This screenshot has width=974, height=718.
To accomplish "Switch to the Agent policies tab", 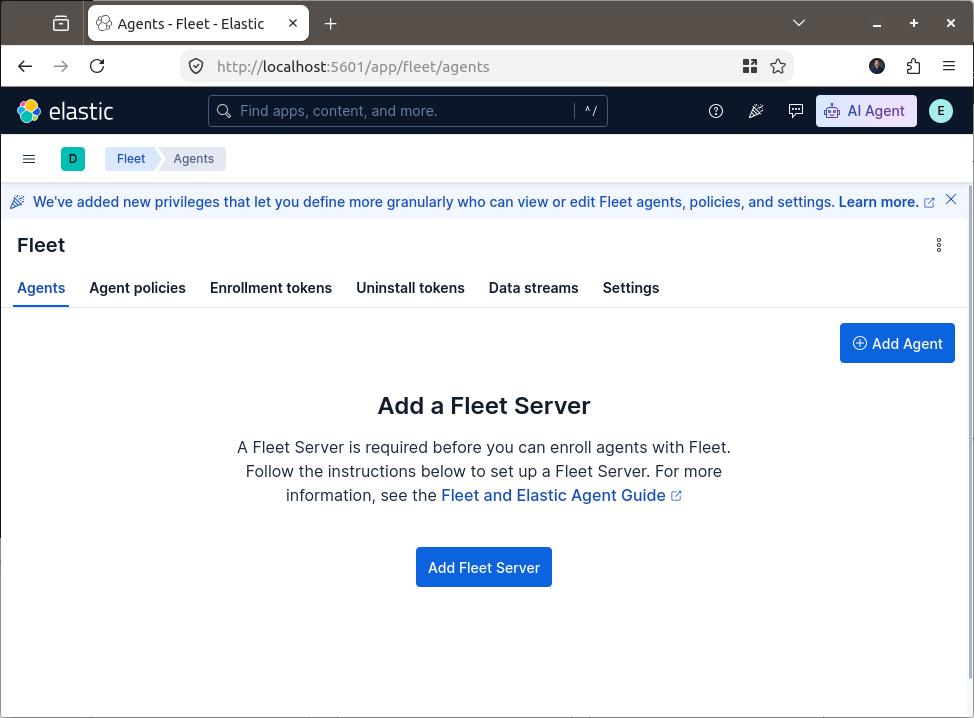I will 137,288.
